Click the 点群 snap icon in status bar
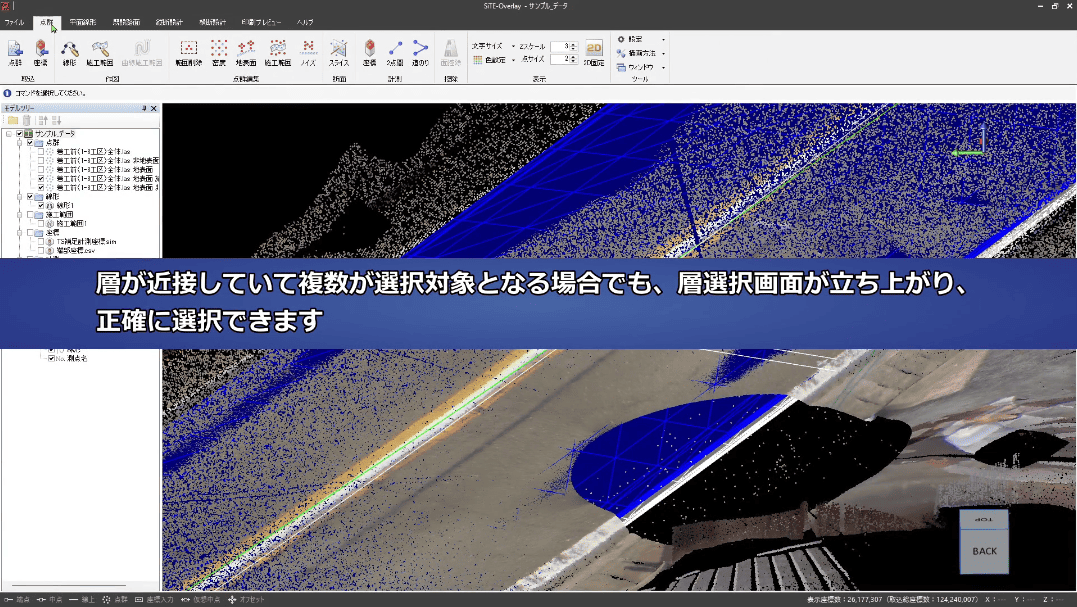This screenshot has height=607, width=1077. click(x=106, y=599)
